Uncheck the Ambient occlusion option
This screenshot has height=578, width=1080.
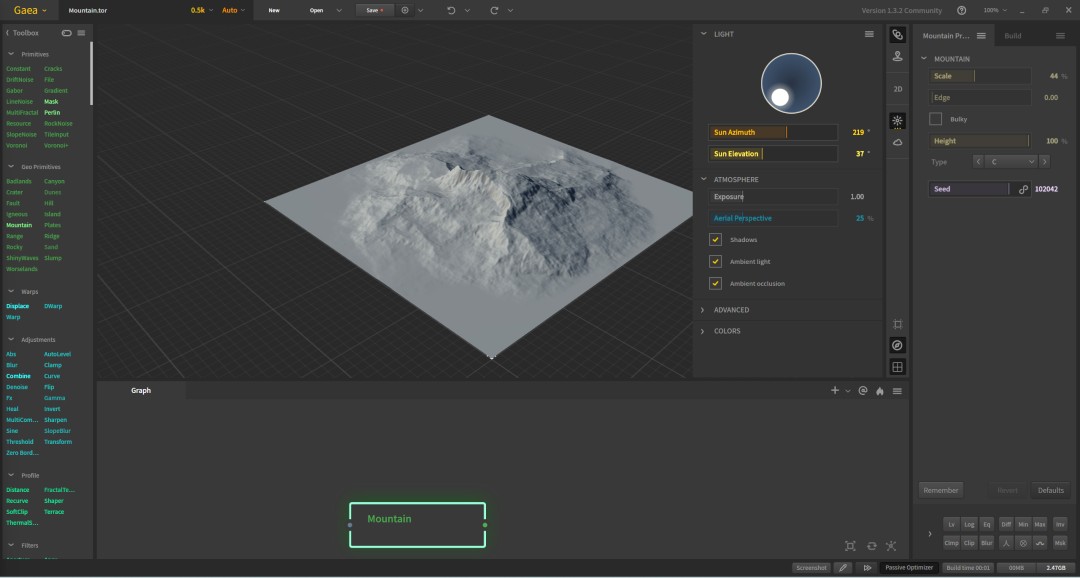(716, 283)
